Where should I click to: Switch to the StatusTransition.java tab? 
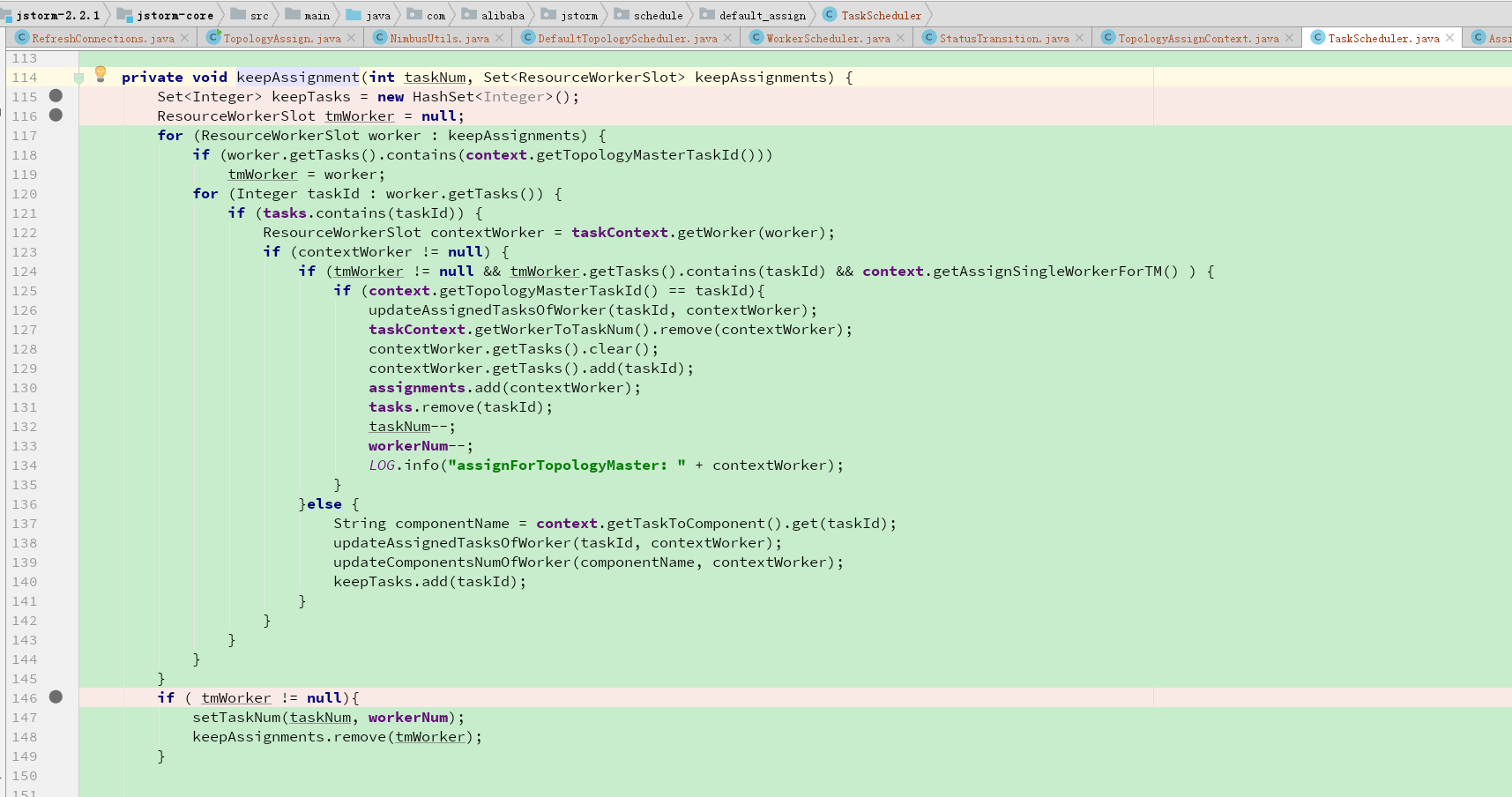click(x=1004, y=38)
